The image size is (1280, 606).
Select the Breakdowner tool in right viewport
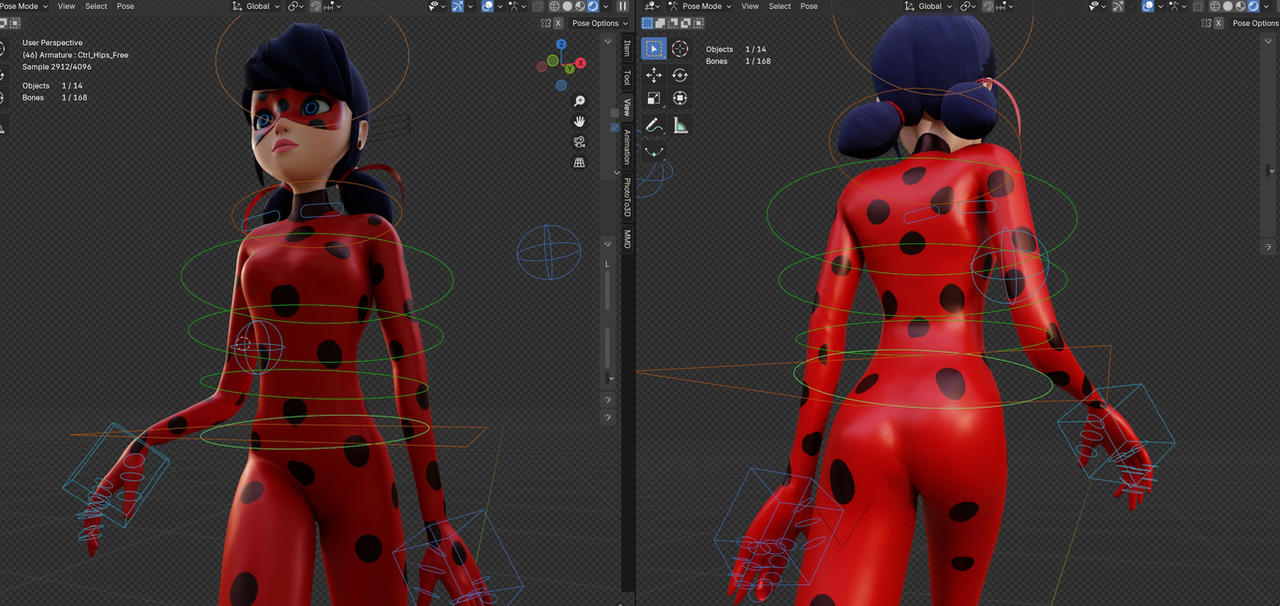click(653, 152)
